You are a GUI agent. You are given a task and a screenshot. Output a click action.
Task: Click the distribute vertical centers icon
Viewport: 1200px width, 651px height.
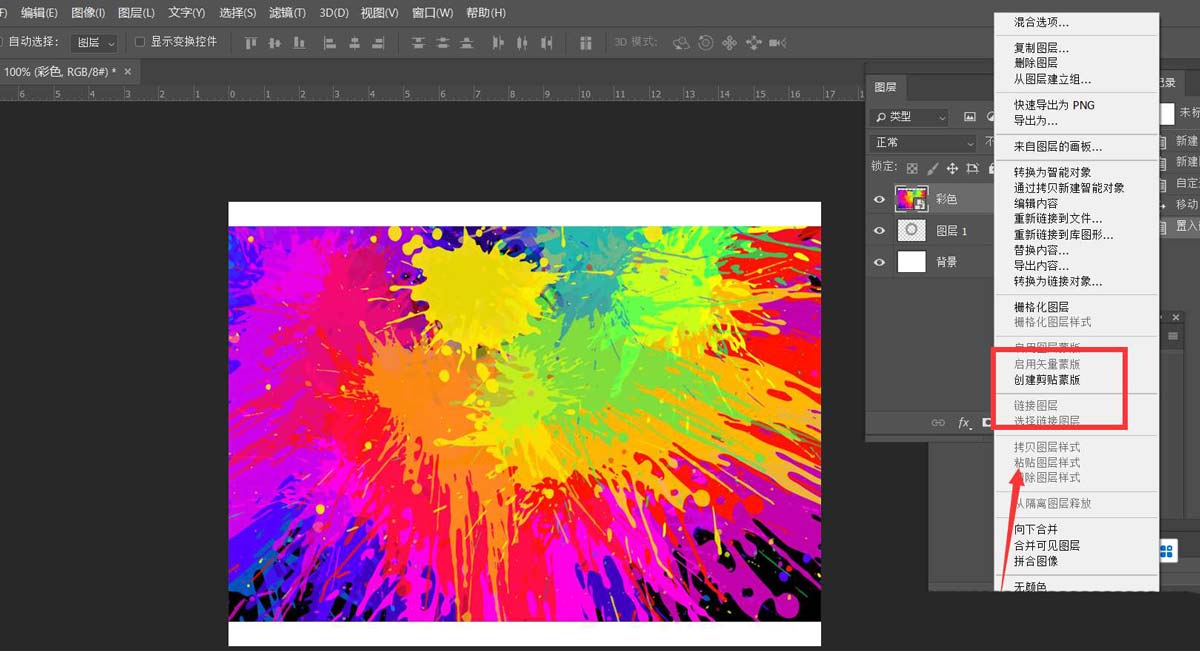[x=442, y=42]
